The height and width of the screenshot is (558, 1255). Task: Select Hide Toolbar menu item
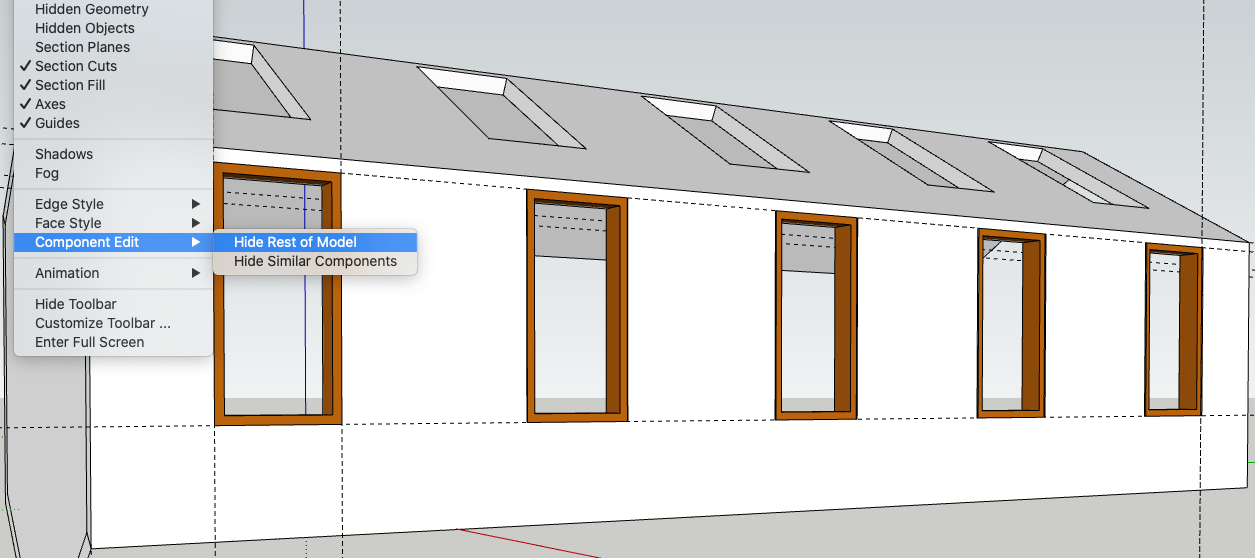(113, 304)
